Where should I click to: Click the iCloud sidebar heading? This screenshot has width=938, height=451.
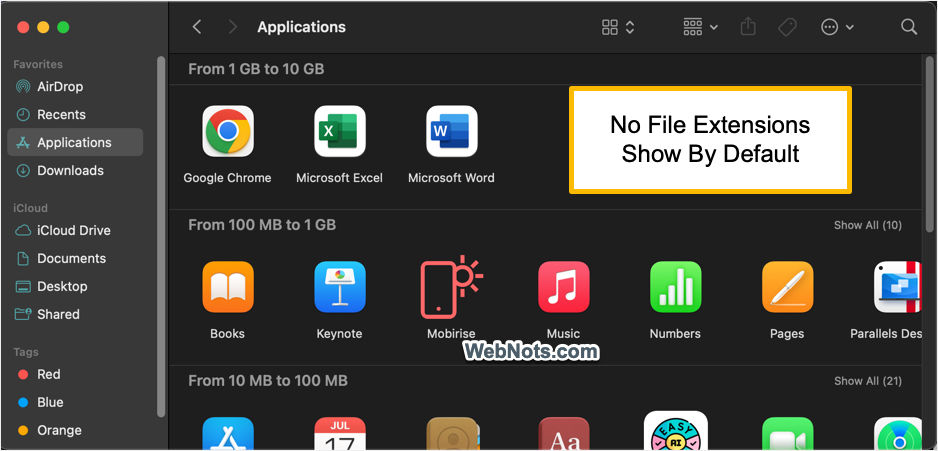[31, 208]
